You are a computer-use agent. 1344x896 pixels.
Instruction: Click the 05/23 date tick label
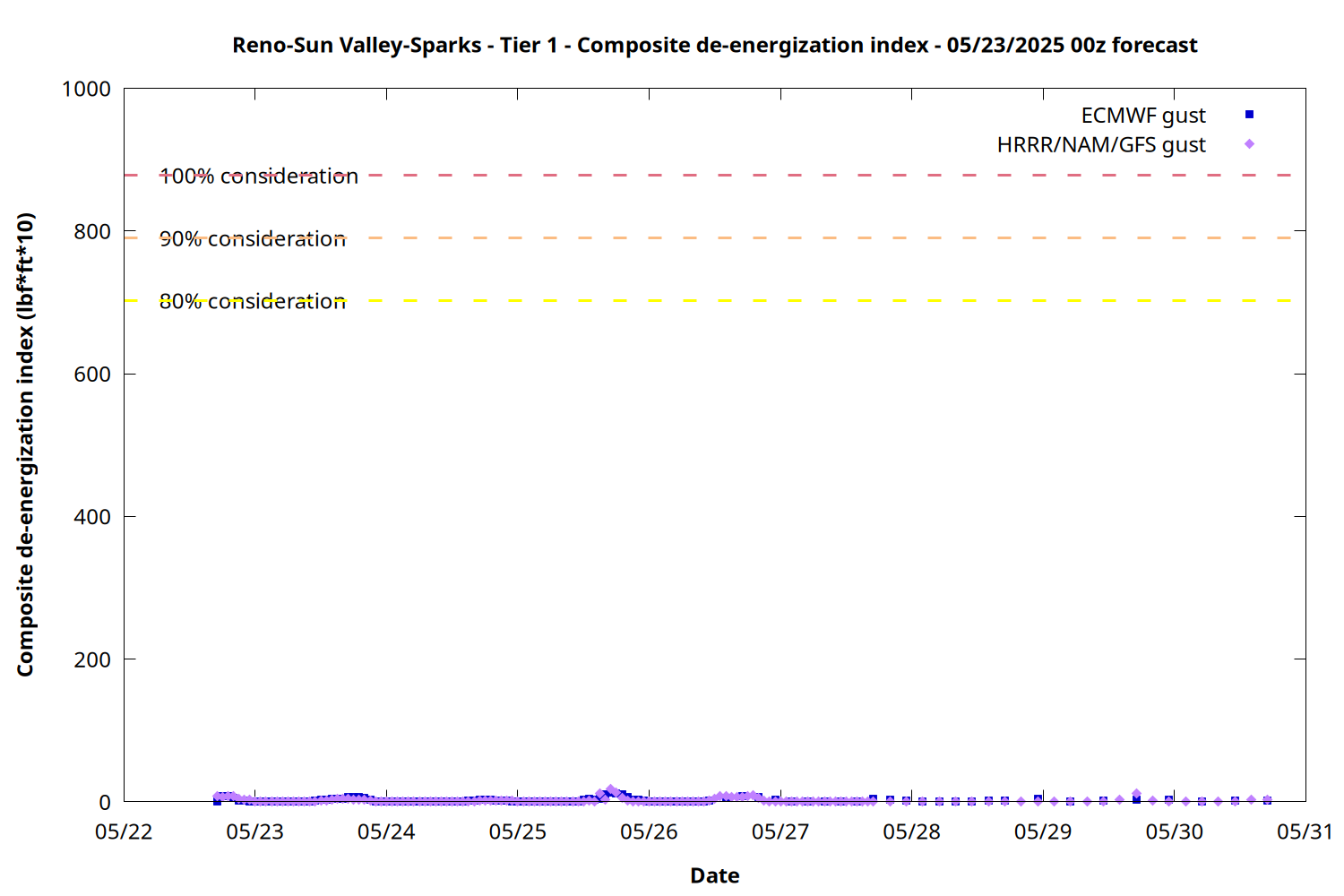(254, 831)
